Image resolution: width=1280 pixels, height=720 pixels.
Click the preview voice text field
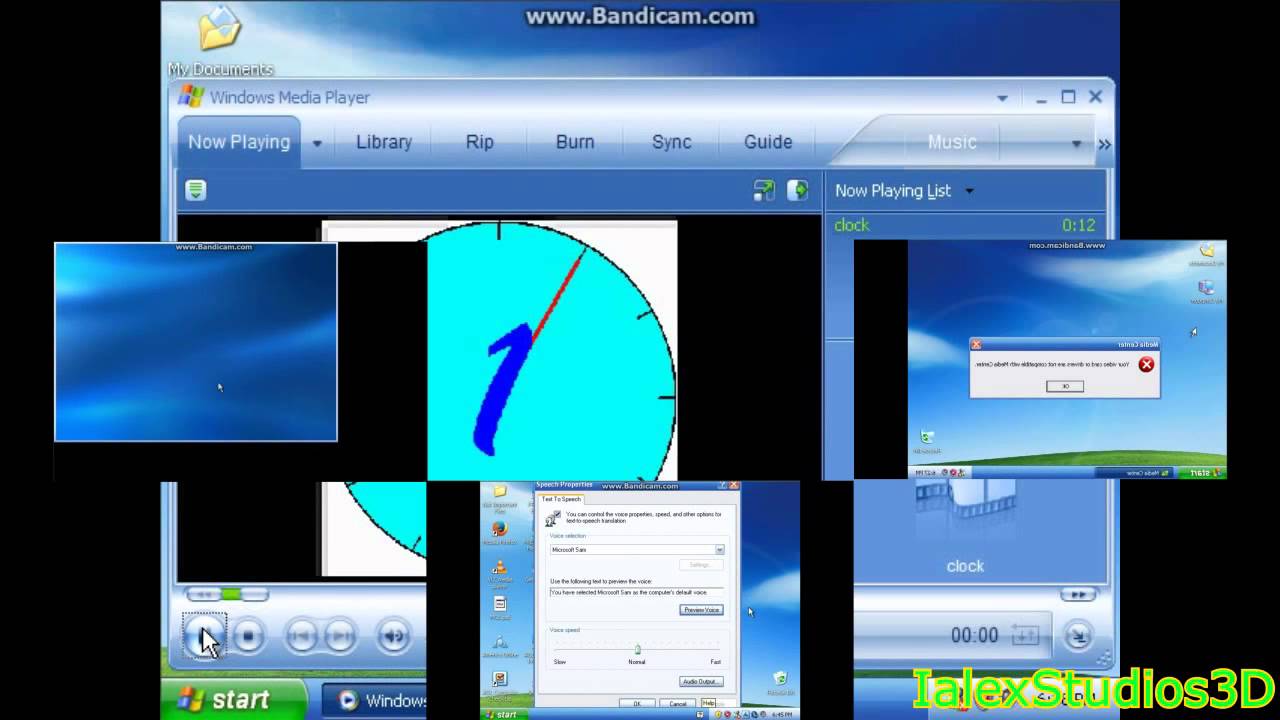[636, 592]
